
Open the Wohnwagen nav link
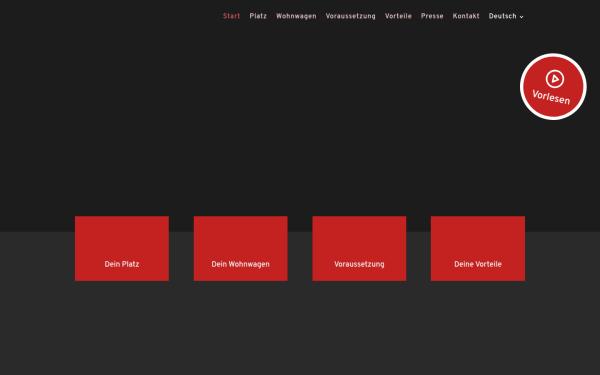coord(296,16)
